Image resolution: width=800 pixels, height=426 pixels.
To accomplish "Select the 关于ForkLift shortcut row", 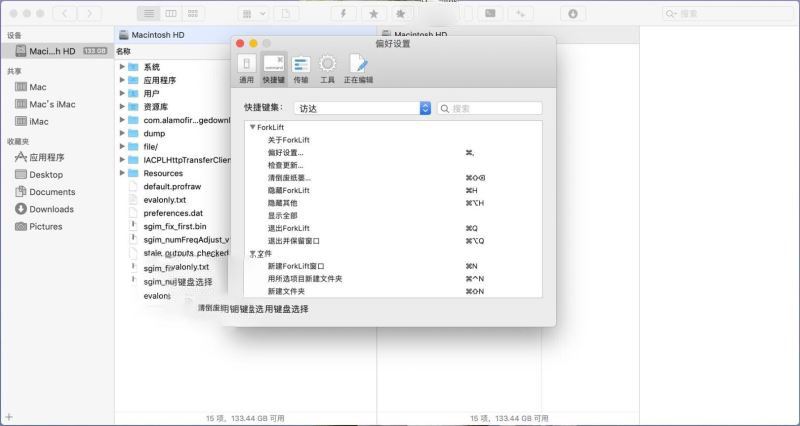I will coord(393,140).
